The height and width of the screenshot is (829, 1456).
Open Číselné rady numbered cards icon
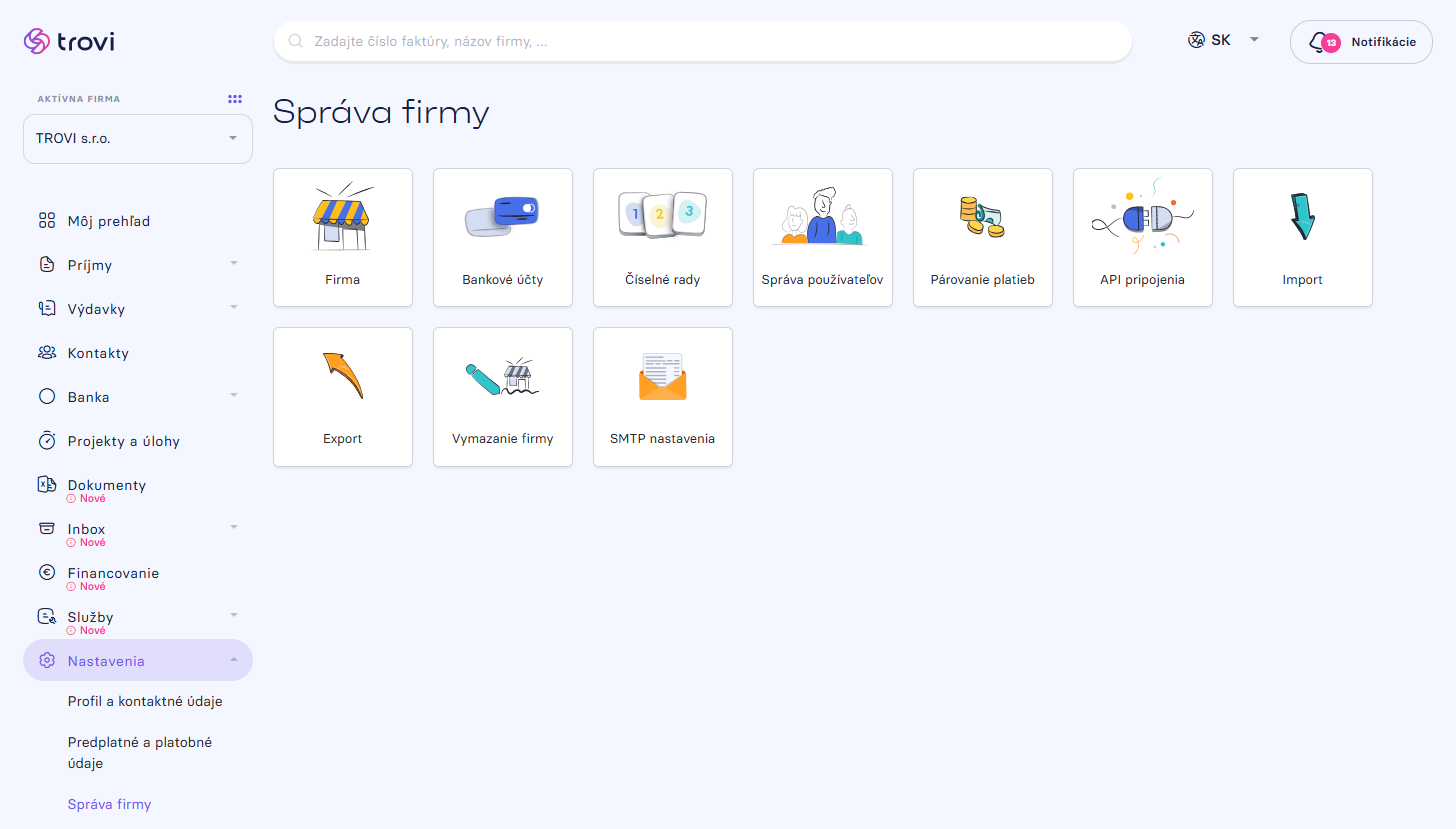[663, 214]
